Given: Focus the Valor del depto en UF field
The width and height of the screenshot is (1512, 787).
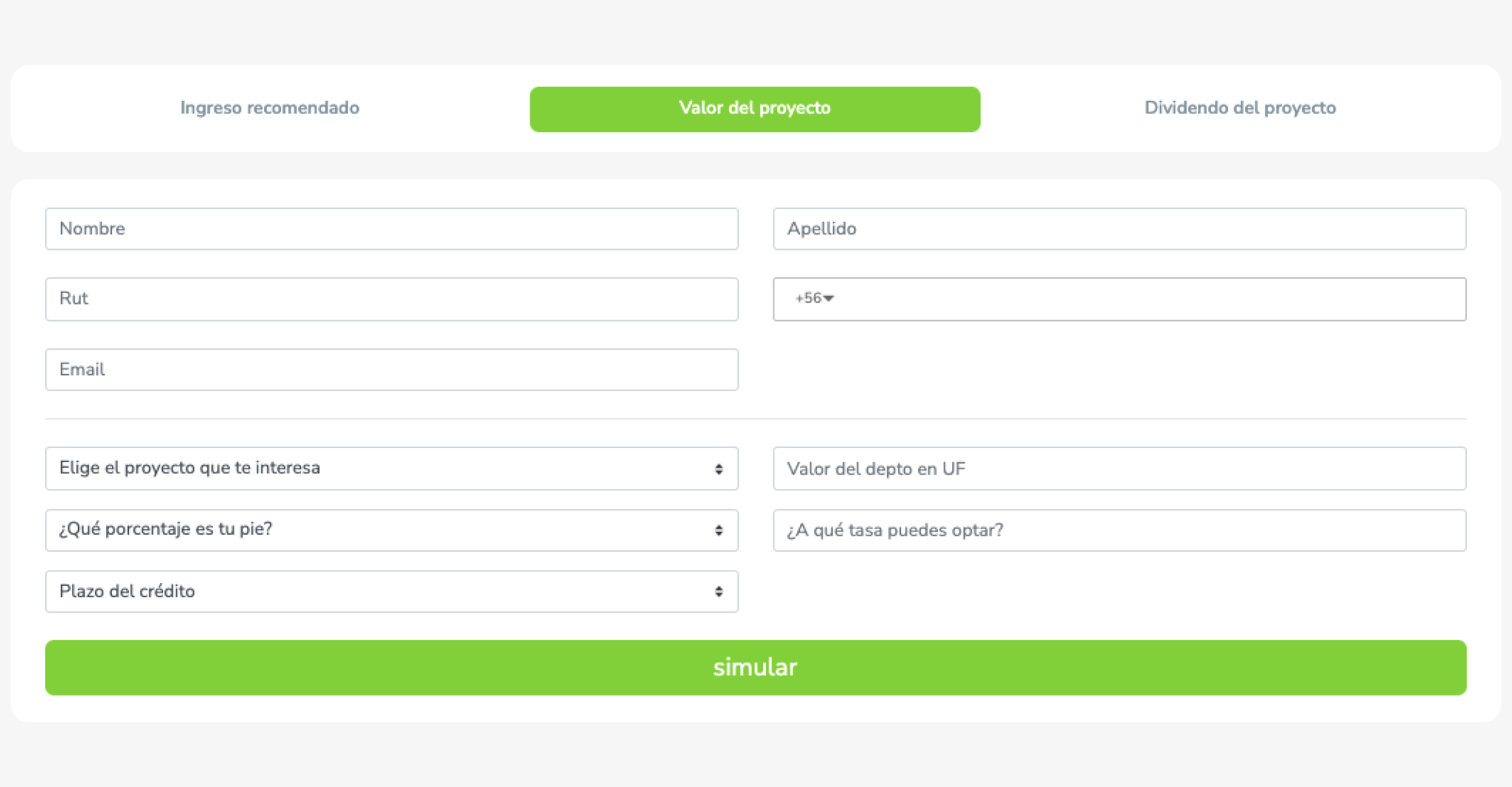Looking at the screenshot, I should click(1119, 469).
